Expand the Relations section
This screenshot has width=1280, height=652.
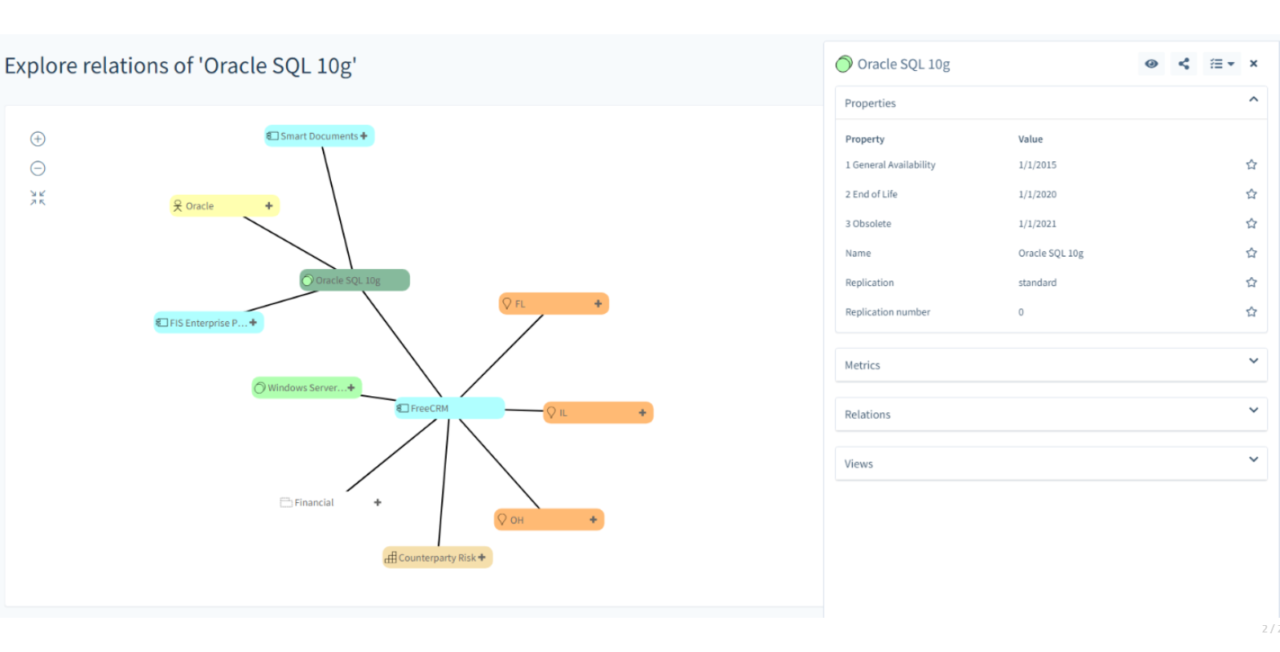click(x=1051, y=414)
